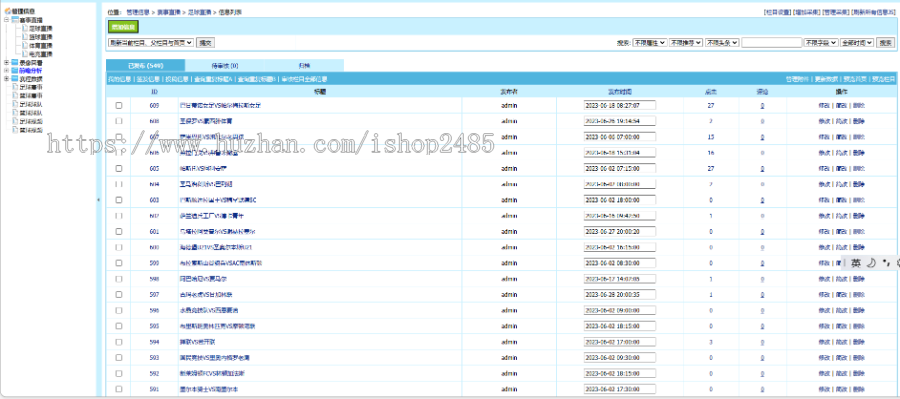Open the 全部时间 time range dropdown
The width and height of the screenshot is (900, 399).
857,42
